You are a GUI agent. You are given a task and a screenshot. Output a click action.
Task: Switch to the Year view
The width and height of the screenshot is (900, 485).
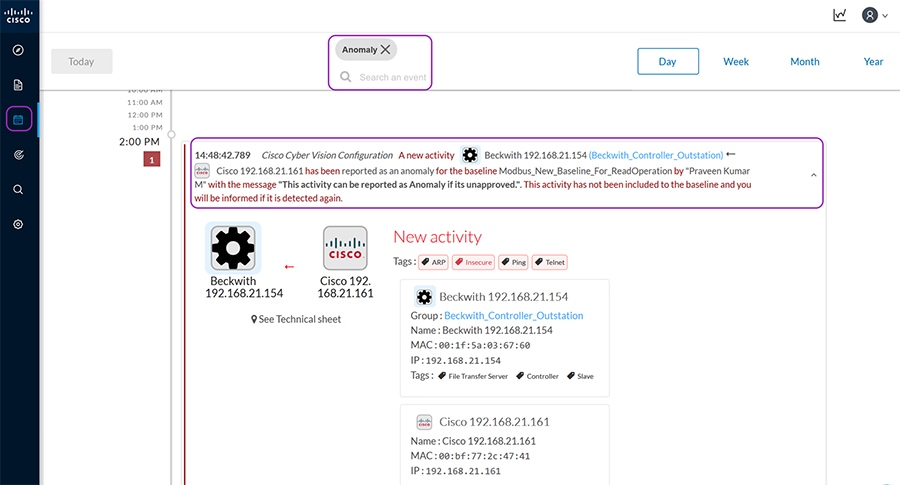coord(873,61)
